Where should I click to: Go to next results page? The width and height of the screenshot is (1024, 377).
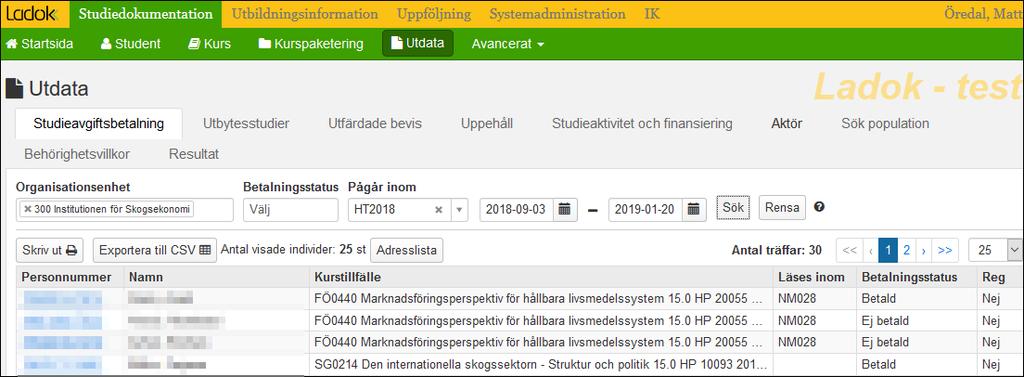(x=923, y=250)
